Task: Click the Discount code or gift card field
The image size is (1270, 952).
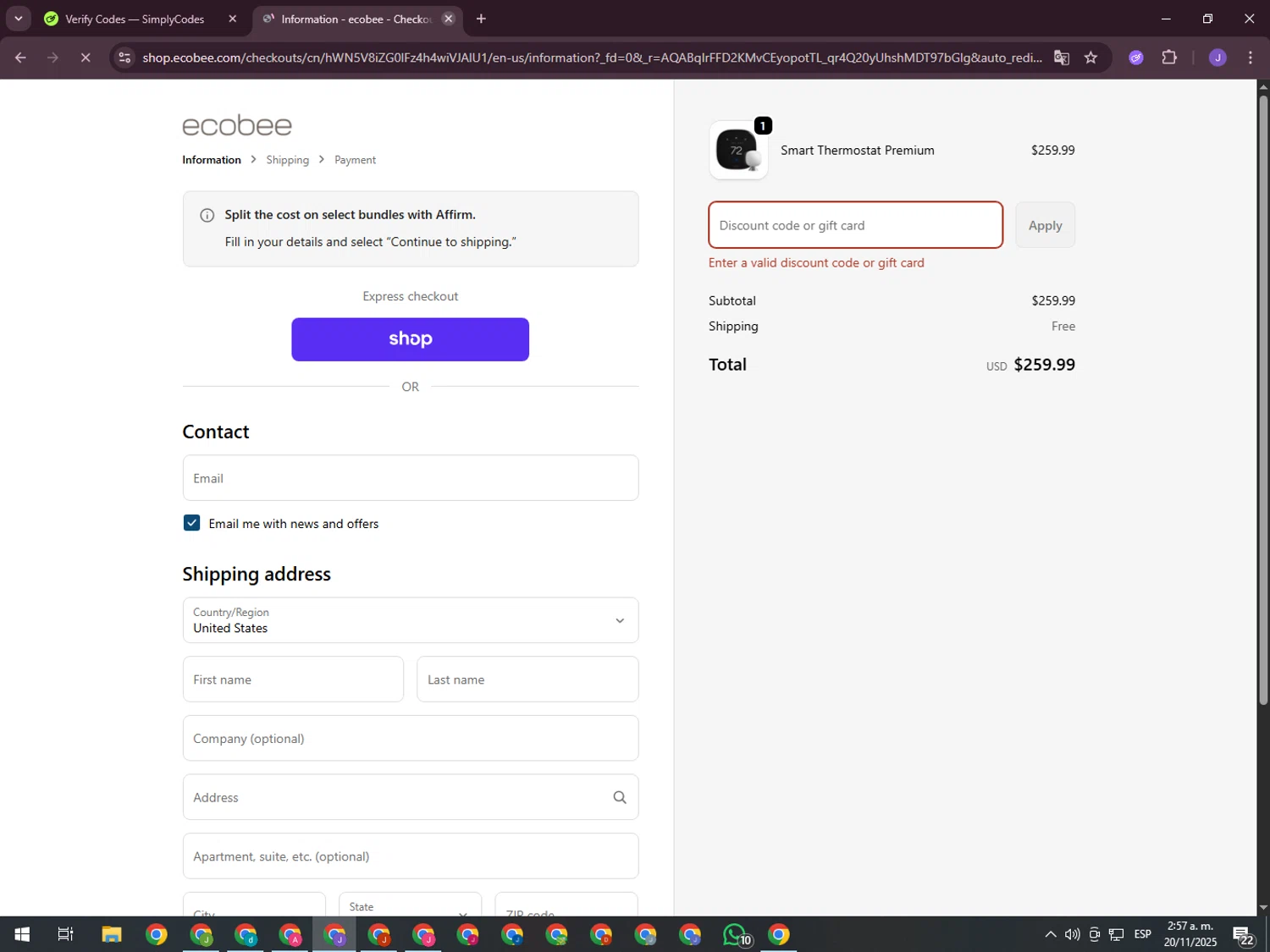Action: (855, 225)
